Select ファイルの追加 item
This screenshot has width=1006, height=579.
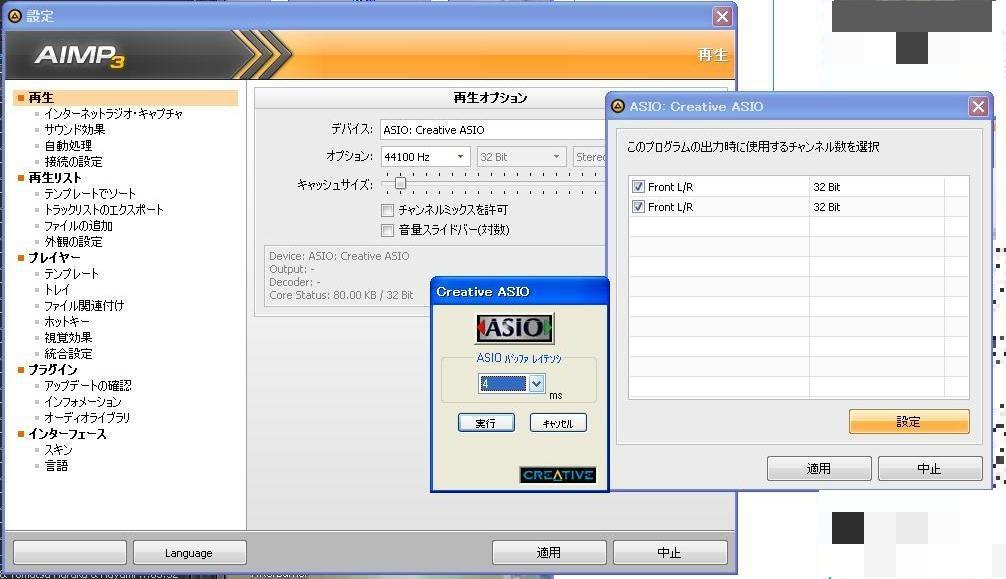pos(78,226)
